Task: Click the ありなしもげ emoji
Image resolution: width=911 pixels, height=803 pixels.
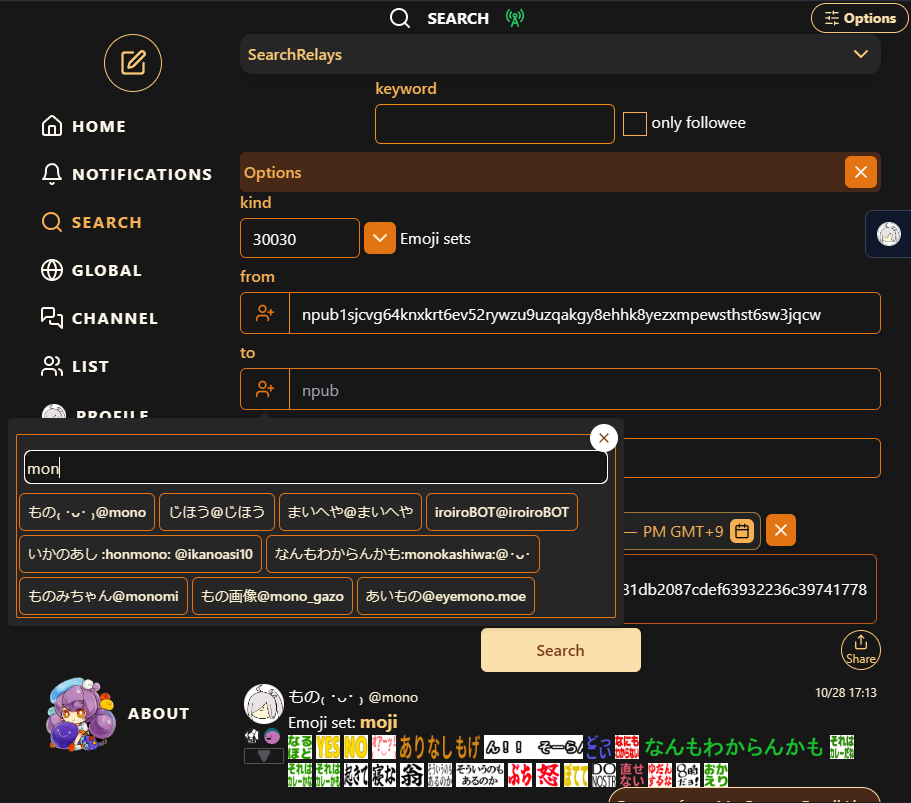Action: 439,747
